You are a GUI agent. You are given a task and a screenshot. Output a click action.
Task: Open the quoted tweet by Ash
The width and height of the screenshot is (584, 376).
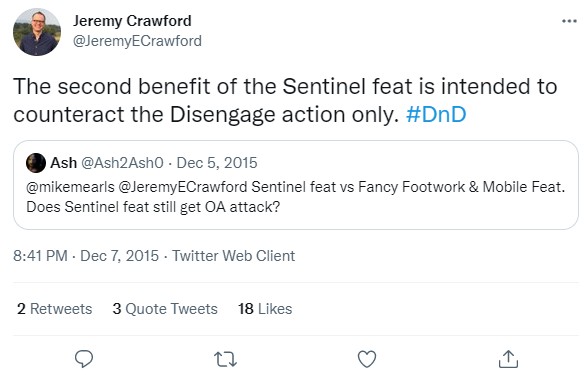296,185
